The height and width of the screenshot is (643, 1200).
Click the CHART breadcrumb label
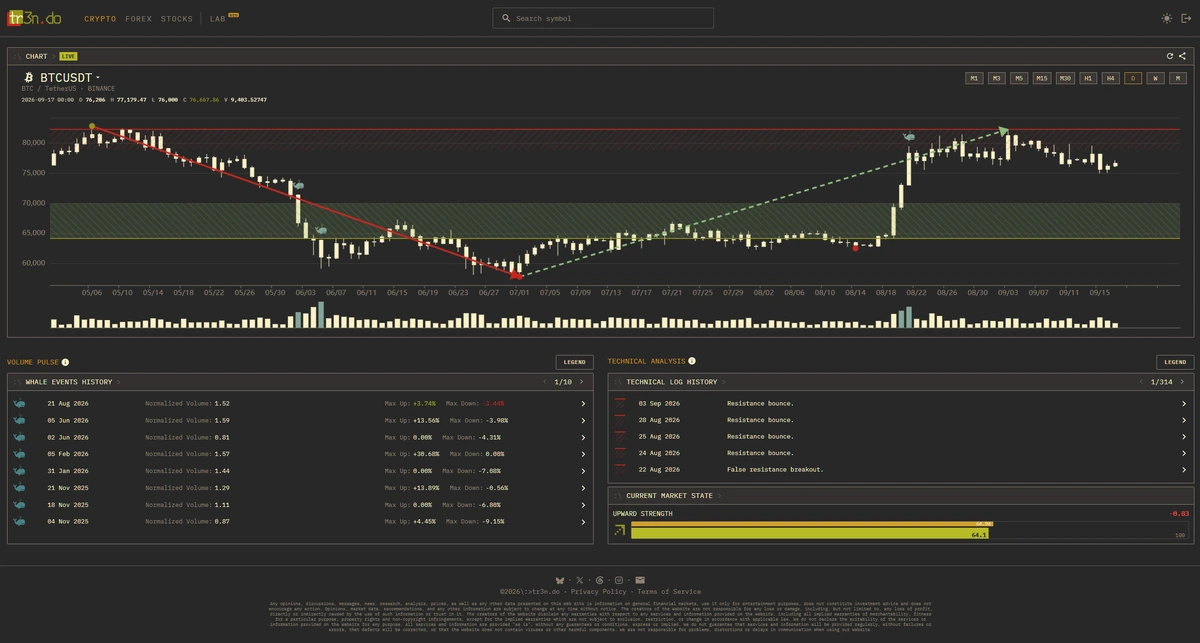tap(36, 56)
